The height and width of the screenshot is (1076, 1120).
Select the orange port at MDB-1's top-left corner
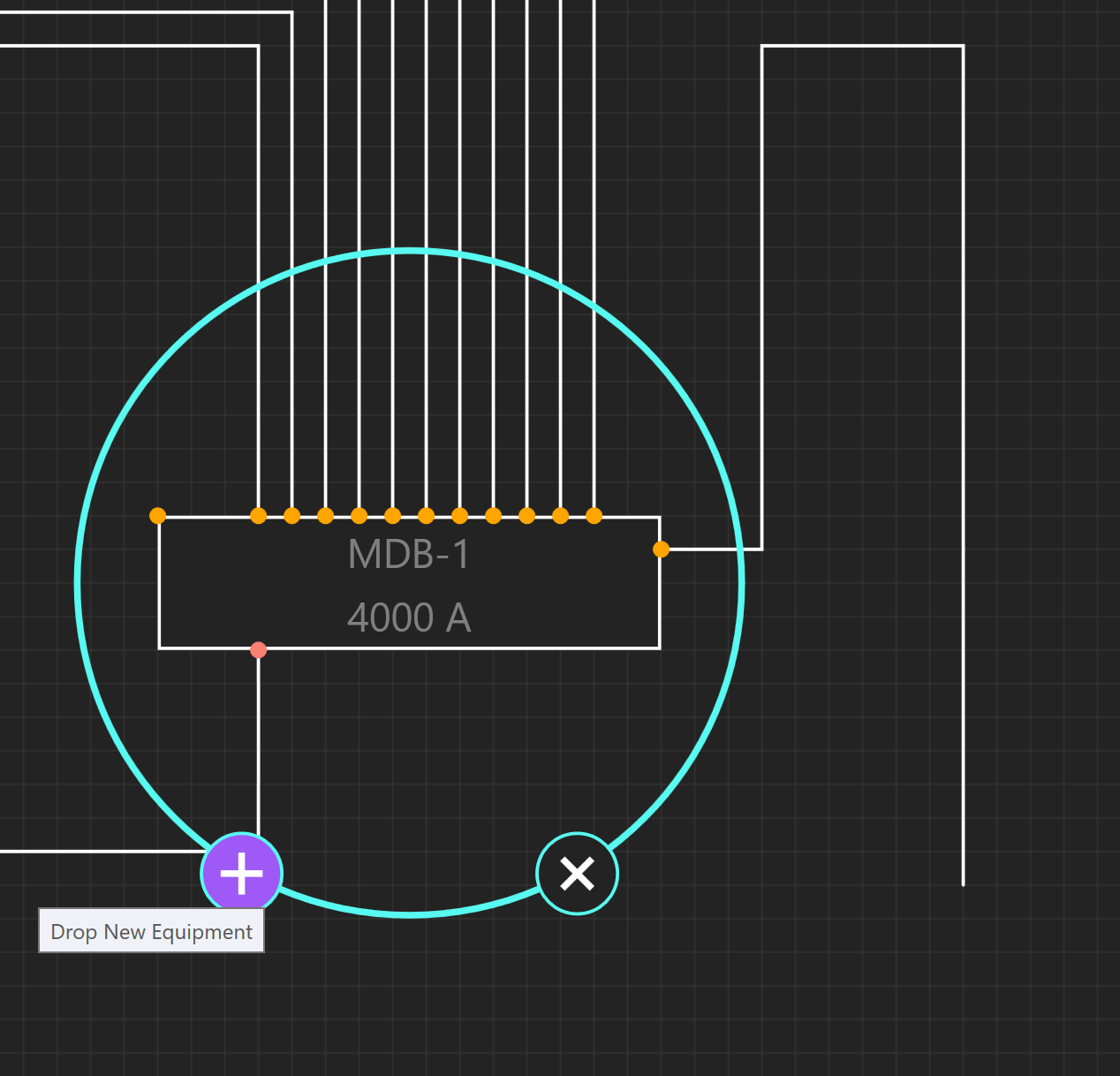158,516
